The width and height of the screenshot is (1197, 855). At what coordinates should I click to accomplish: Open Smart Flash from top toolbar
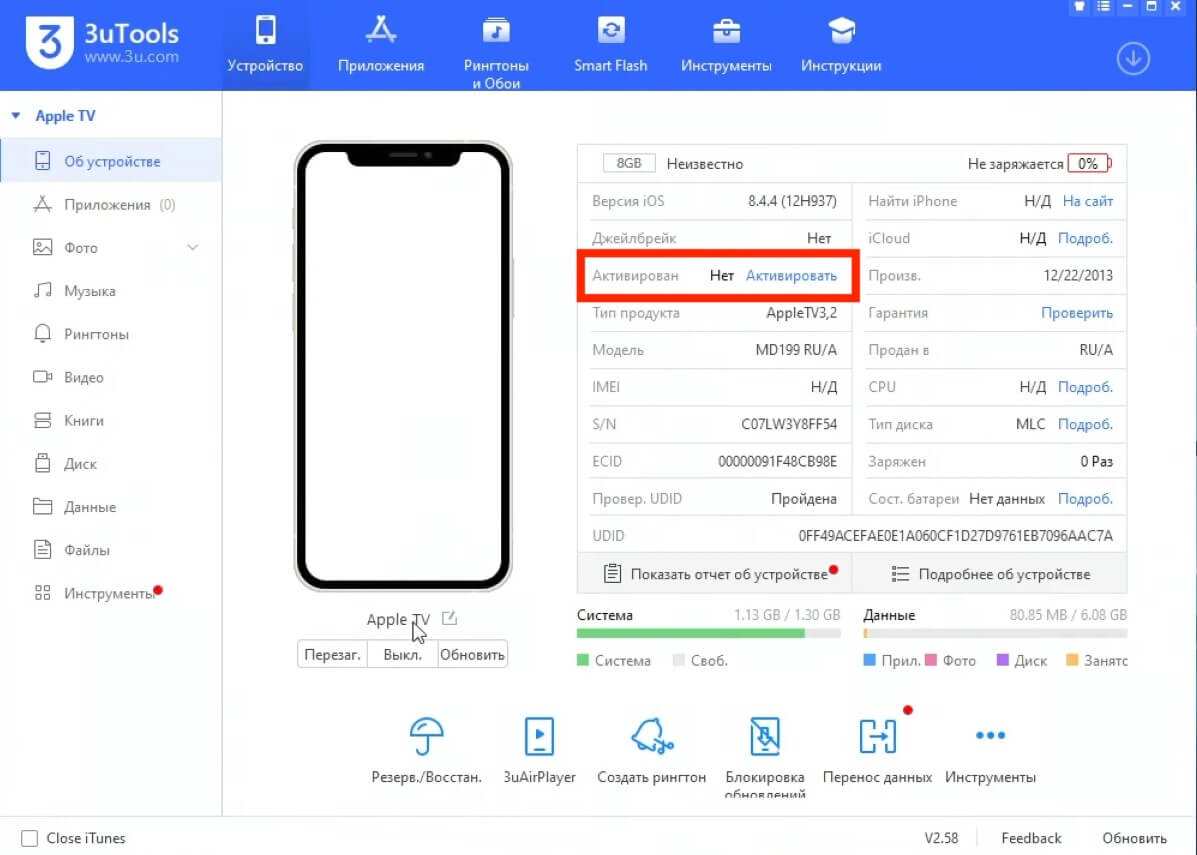610,45
